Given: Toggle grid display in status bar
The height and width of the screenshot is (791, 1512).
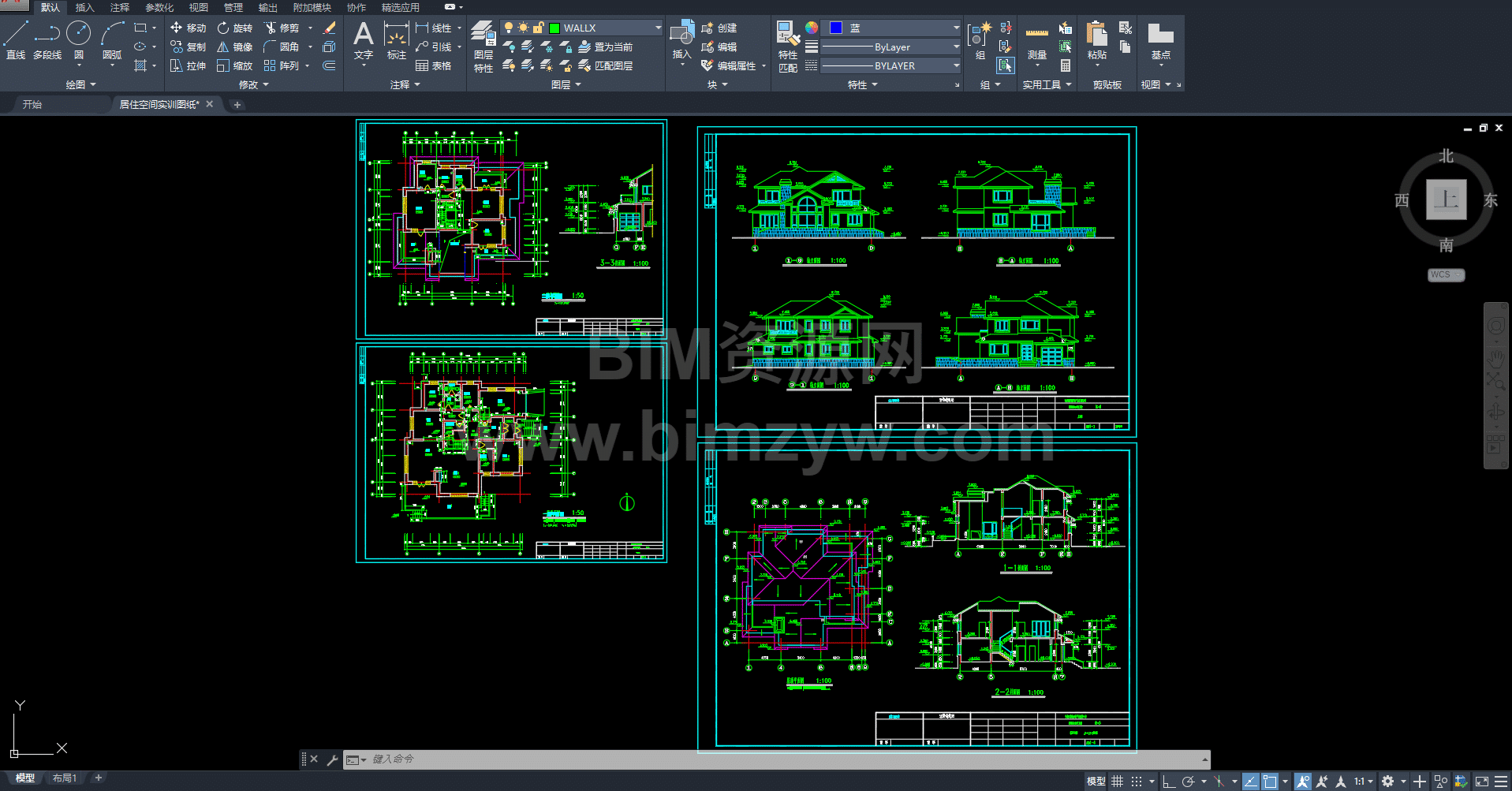Looking at the screenshot, I should click(1118, 782).
